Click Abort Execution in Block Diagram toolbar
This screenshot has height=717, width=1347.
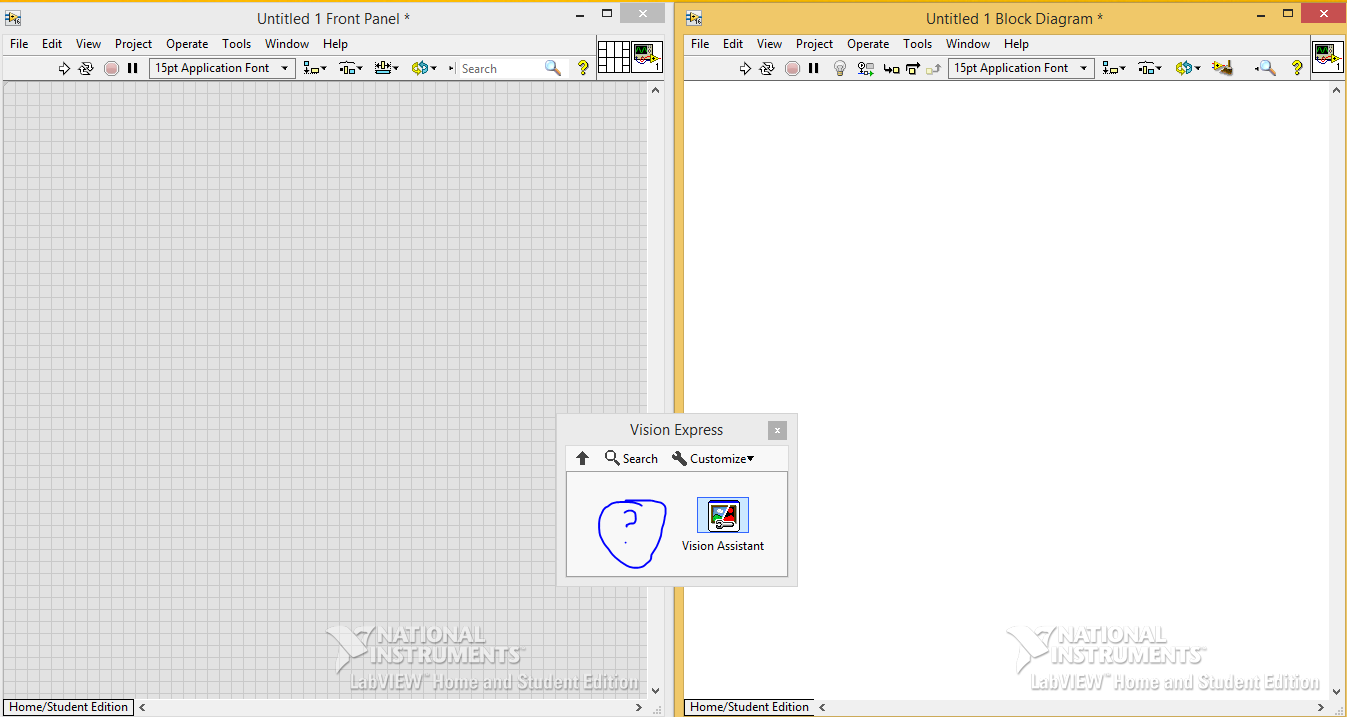[x=792, y=68]
